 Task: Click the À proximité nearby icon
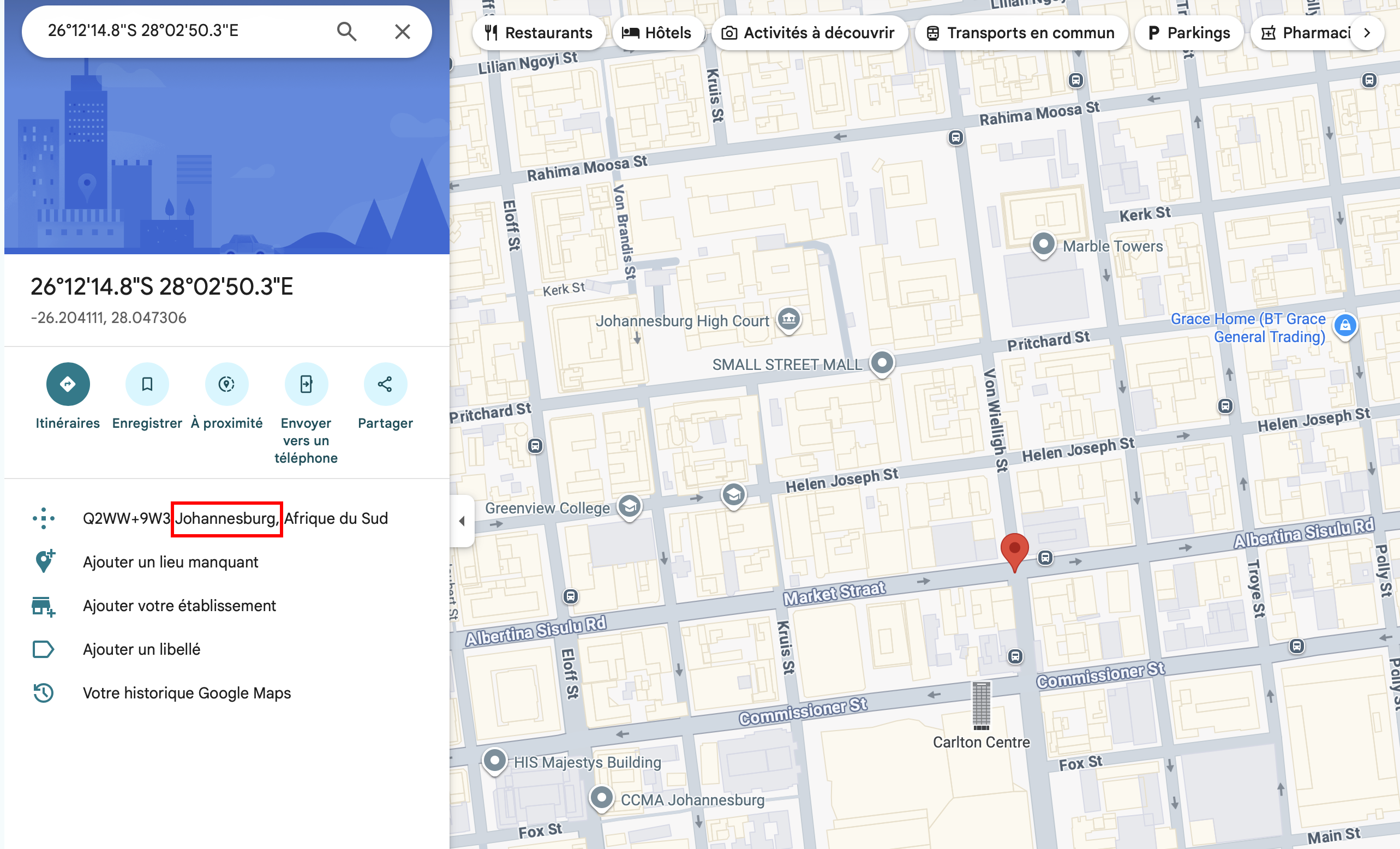pos(227,384)
